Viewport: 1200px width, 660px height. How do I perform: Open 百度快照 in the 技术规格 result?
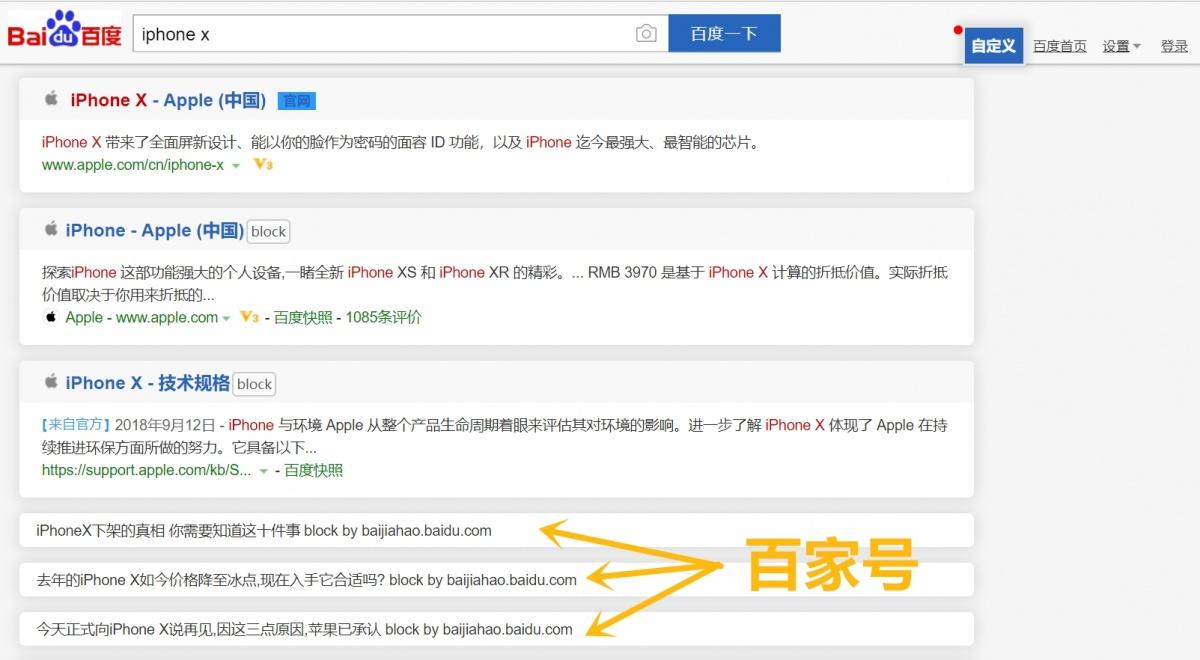pos(314,470)
